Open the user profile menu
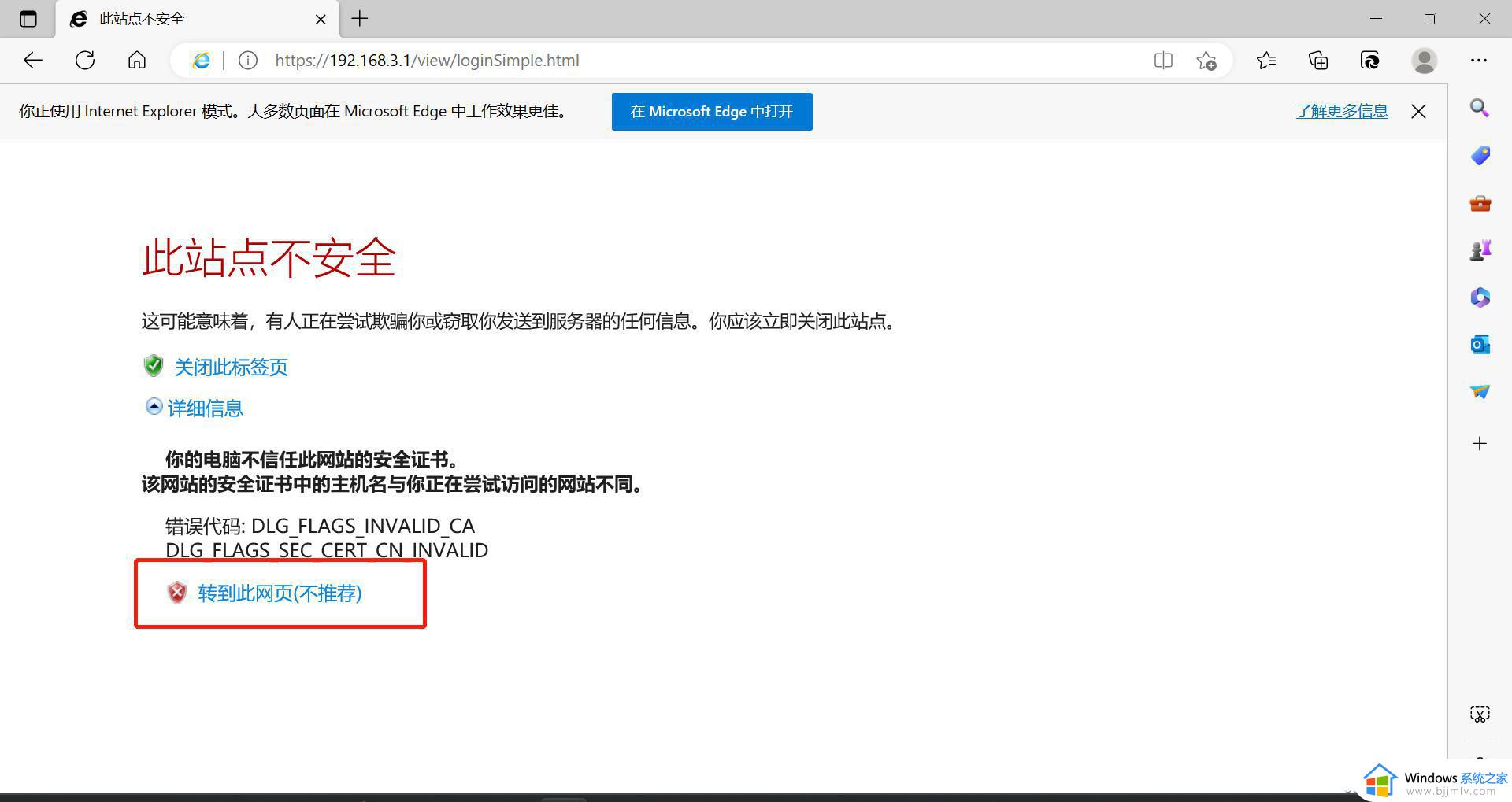 click(1424, 61)
